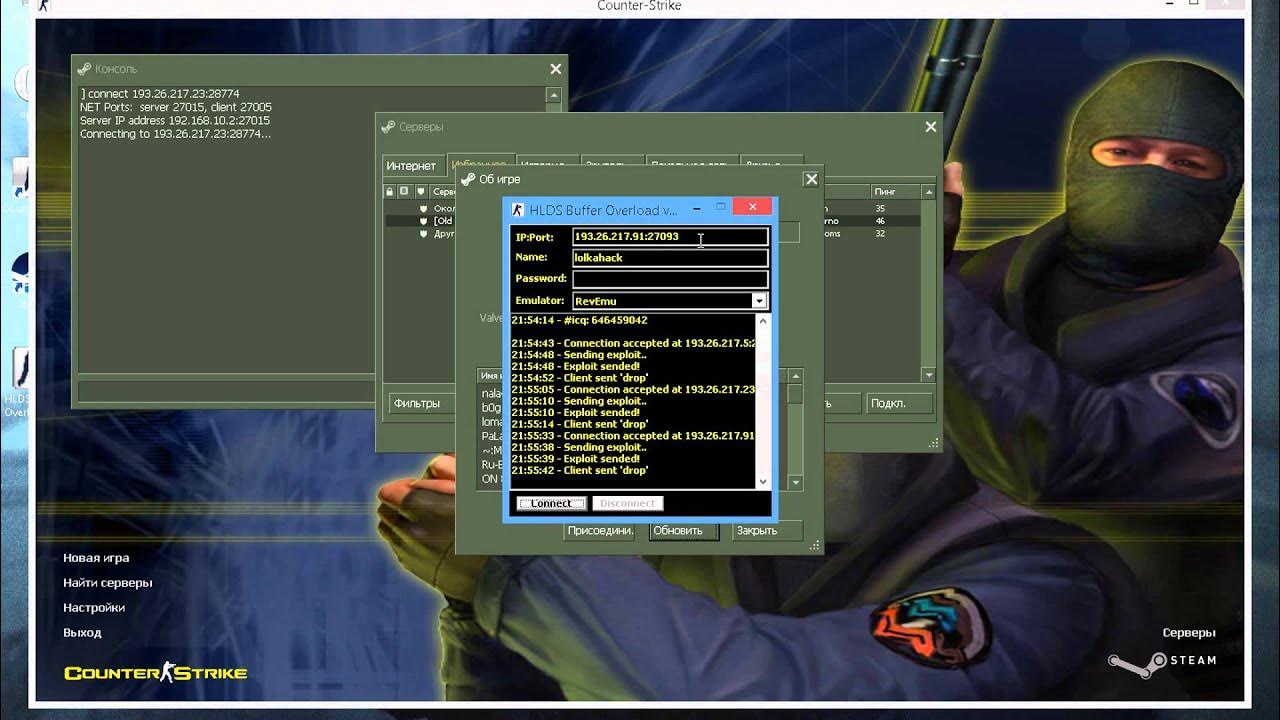The height and width of the screenshot is (720, 1280).
Task: Click the shield icon of the ping 32 server
Action: point(423,233)
